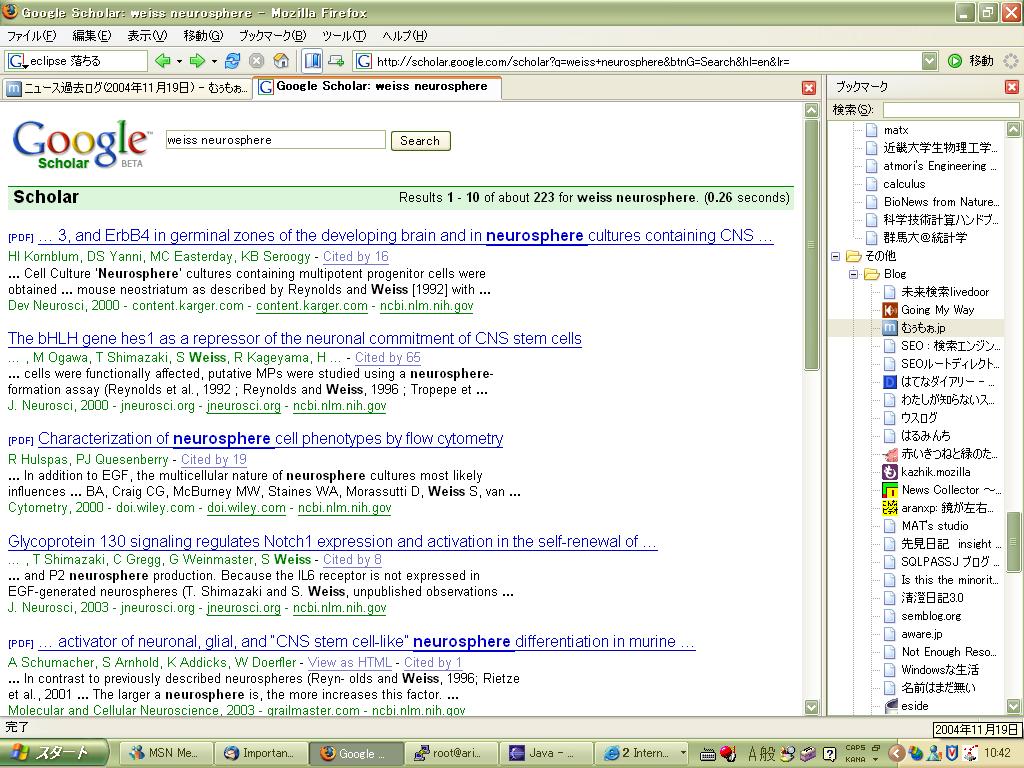The image size is (1024, 768).
Task: Open the Home page button
Action: tap(281, 61)
